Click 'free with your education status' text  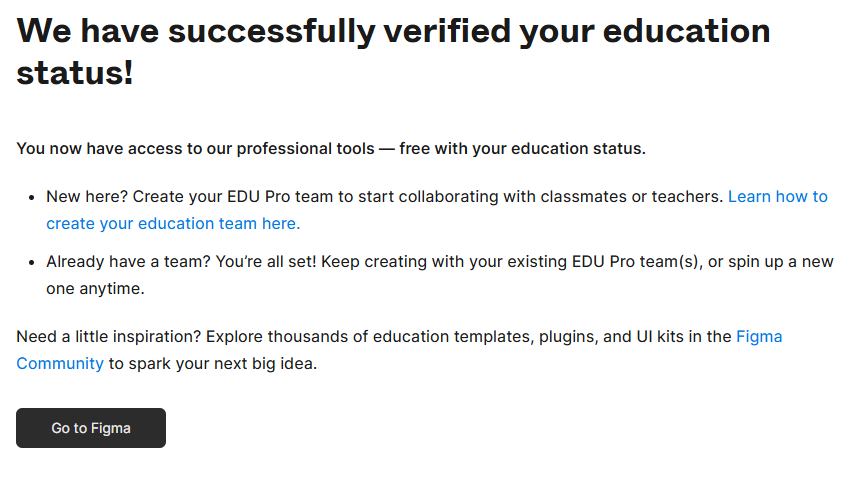pyautogui.click(x=522, y=149)
